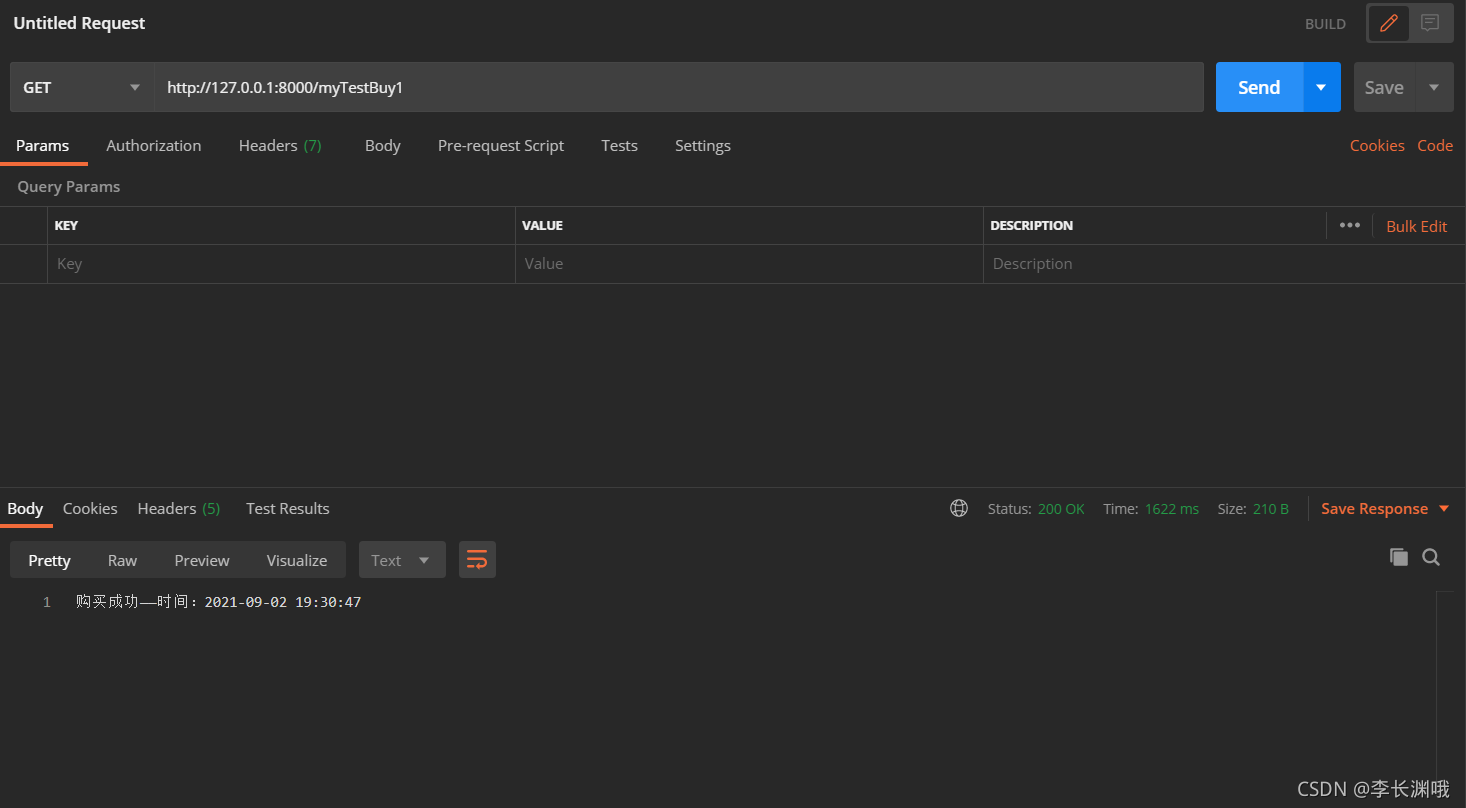Copy response using the copy icon
Image resolution: width=1466 pixels, height=808 pixels.
1398,557
